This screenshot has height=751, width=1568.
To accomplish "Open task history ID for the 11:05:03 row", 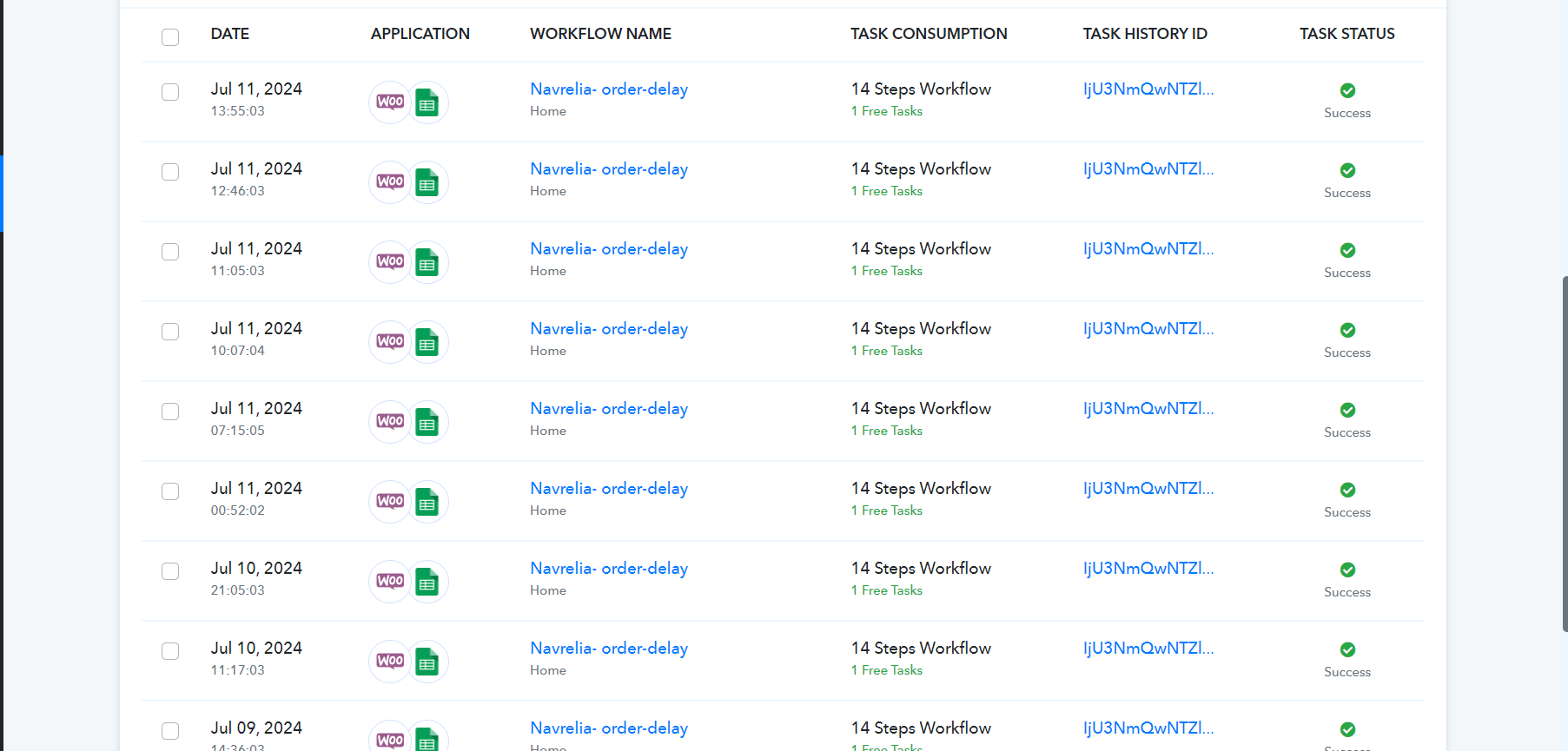I will point(1148,249).
